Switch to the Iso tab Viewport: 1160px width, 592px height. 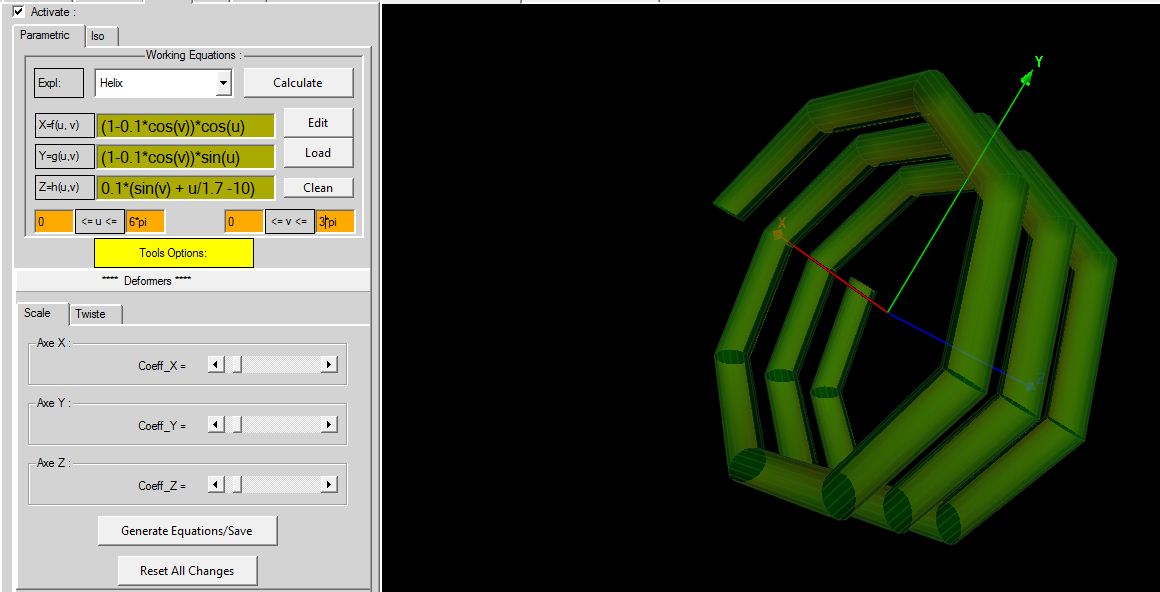pos(98,36)
